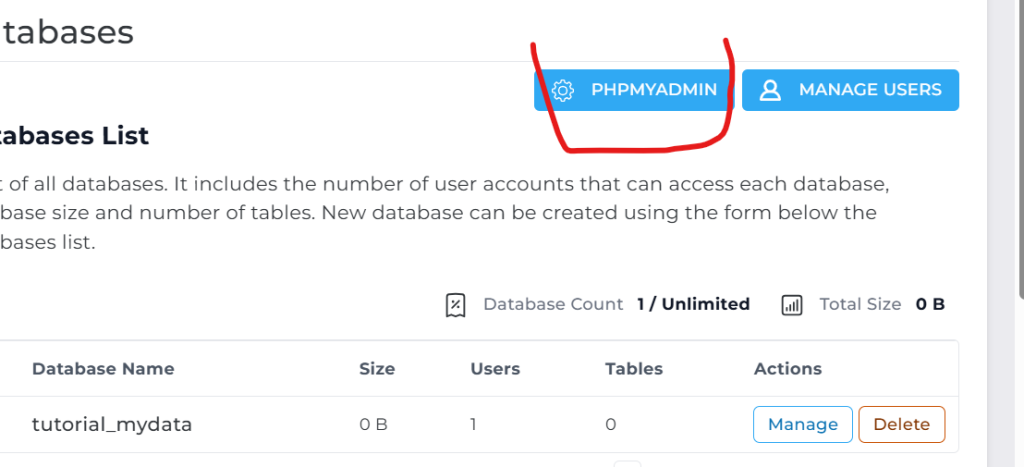Open phpMyAdmin via the PHPMYADMIN label
Image resolution: width=1024 pixels, height=467 pixels.
[x=654, y=90]
